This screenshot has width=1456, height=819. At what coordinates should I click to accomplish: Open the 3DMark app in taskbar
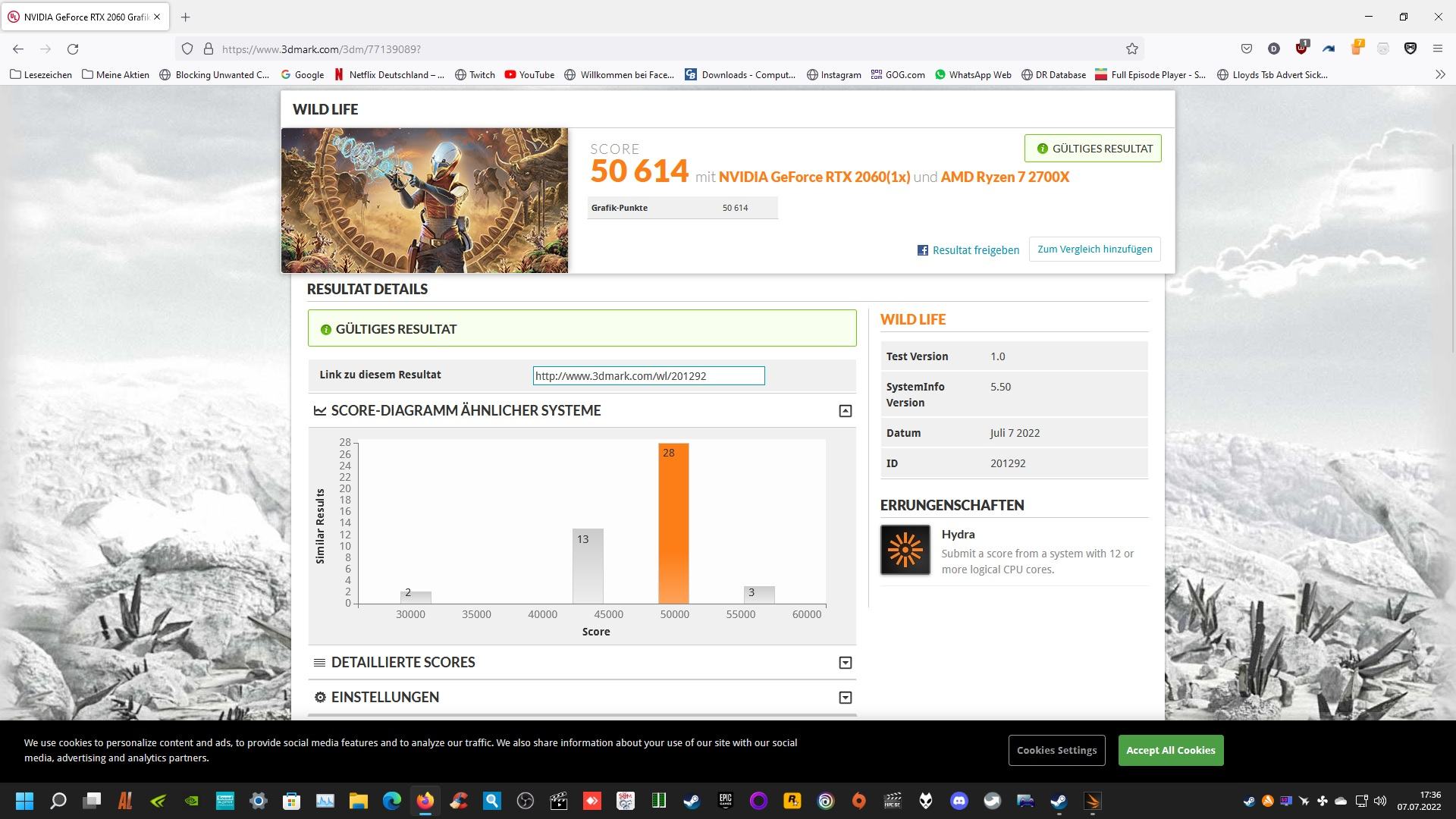[x=1093, y=801]
